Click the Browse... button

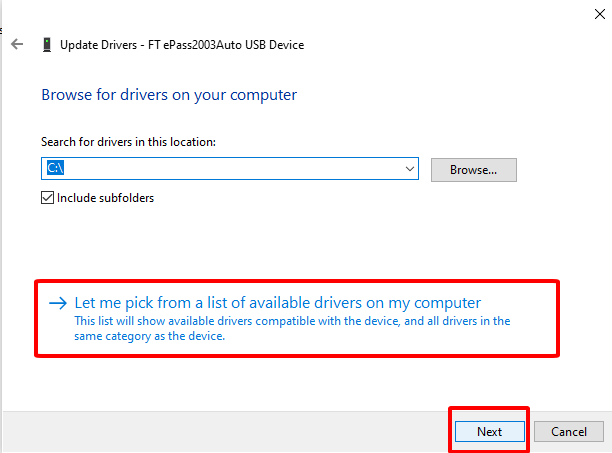tap(473, 170)
